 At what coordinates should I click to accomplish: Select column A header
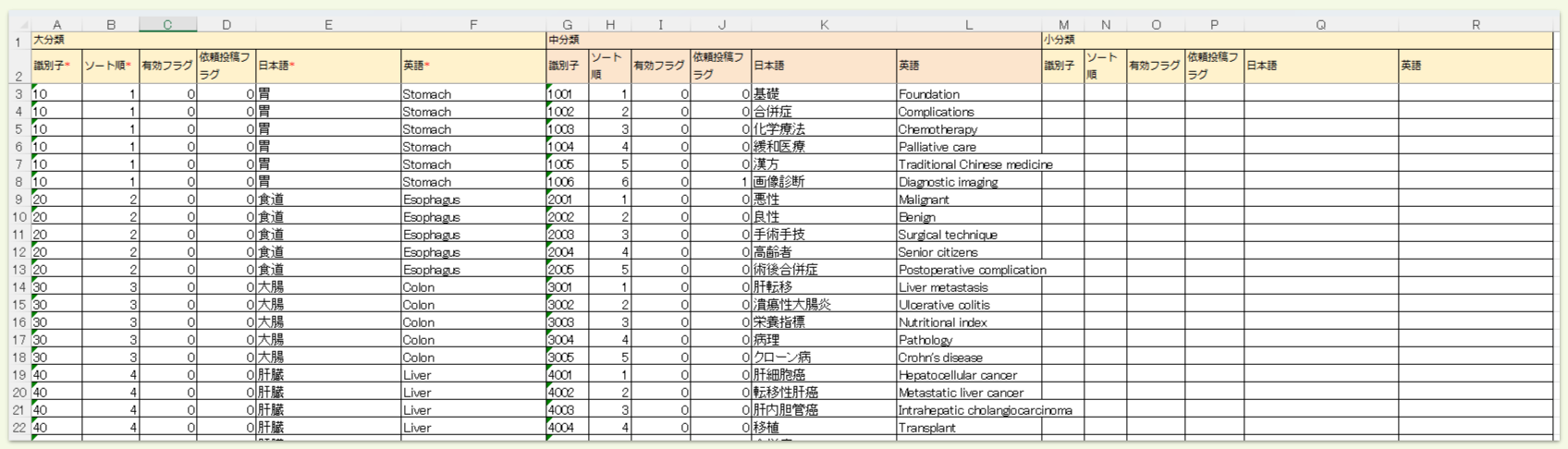tap(56, 25)
